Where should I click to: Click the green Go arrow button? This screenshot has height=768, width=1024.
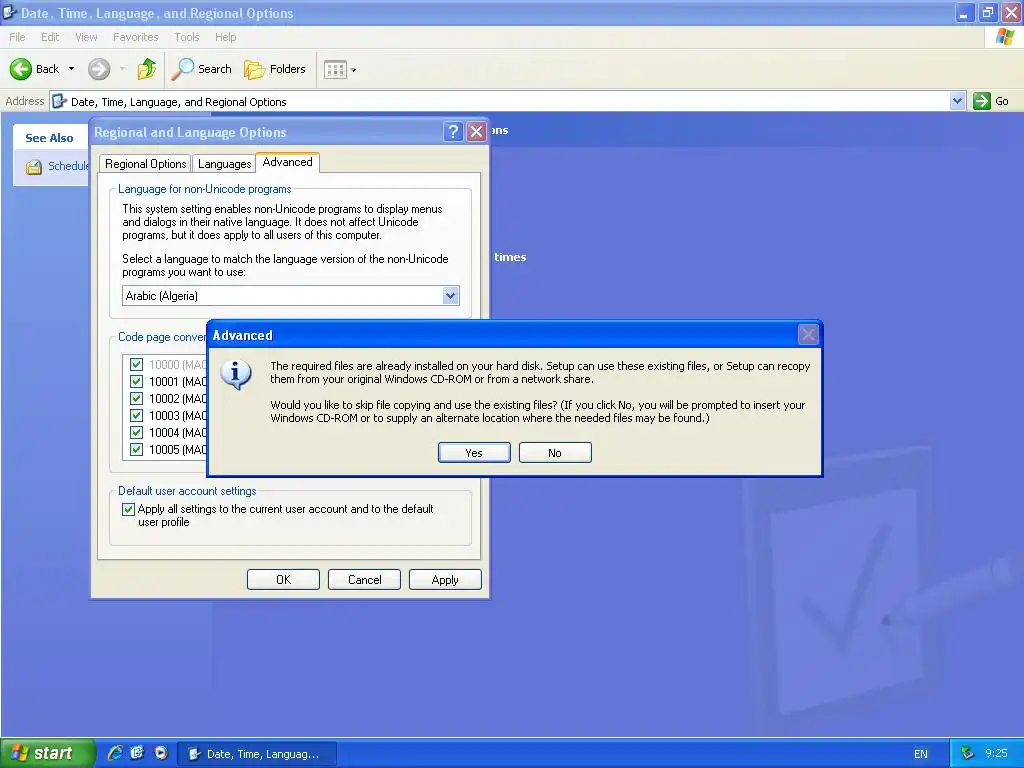(x=982, y=101)
